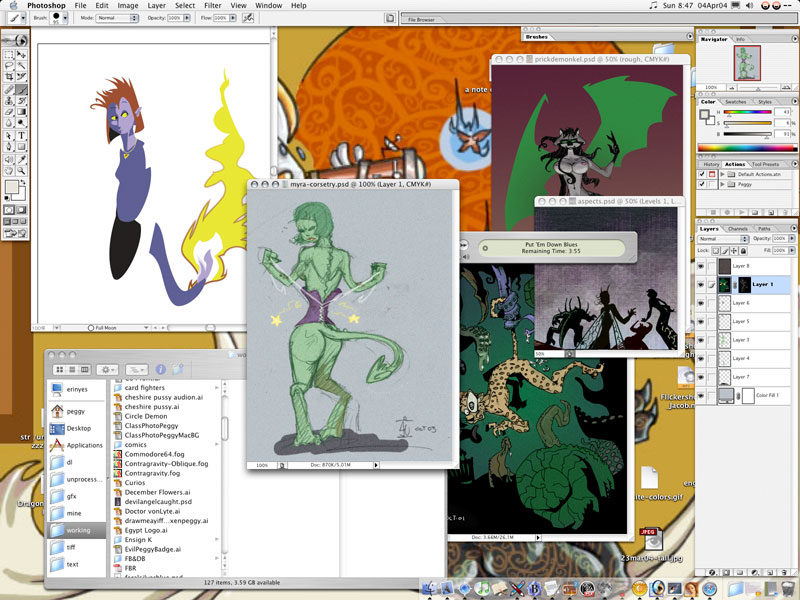The height and width of the screenshot is (600, 800).
Task: Select the Healing Brush tool
Action: [9, 89]
